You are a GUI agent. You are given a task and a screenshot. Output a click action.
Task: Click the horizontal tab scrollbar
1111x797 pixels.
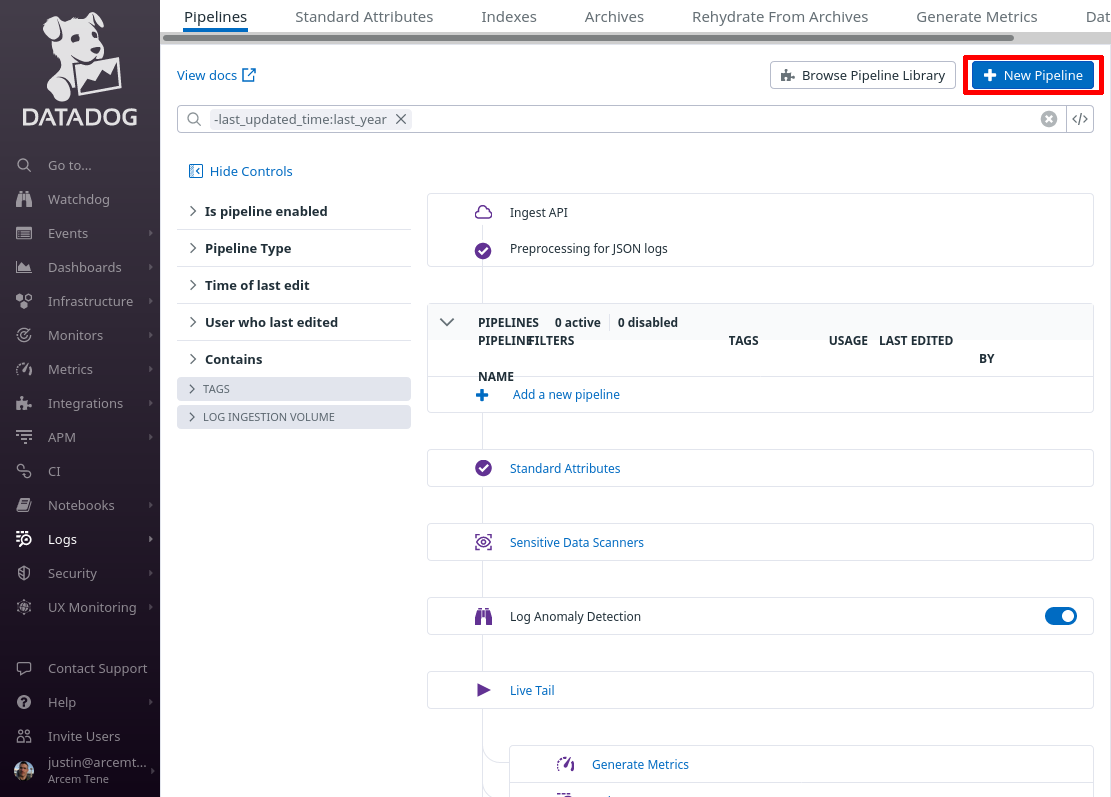point(588,38)
